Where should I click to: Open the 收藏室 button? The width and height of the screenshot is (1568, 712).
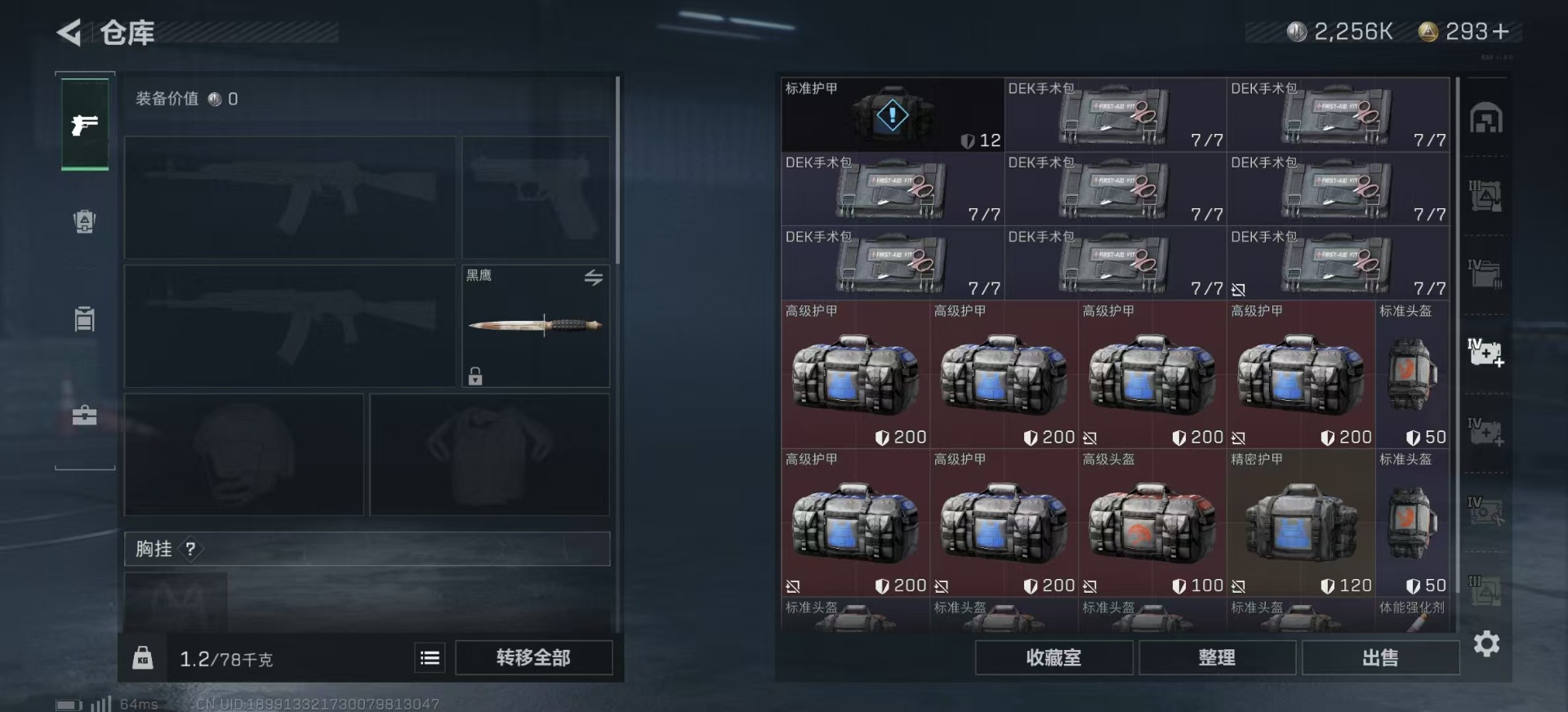click(1053, 657)
